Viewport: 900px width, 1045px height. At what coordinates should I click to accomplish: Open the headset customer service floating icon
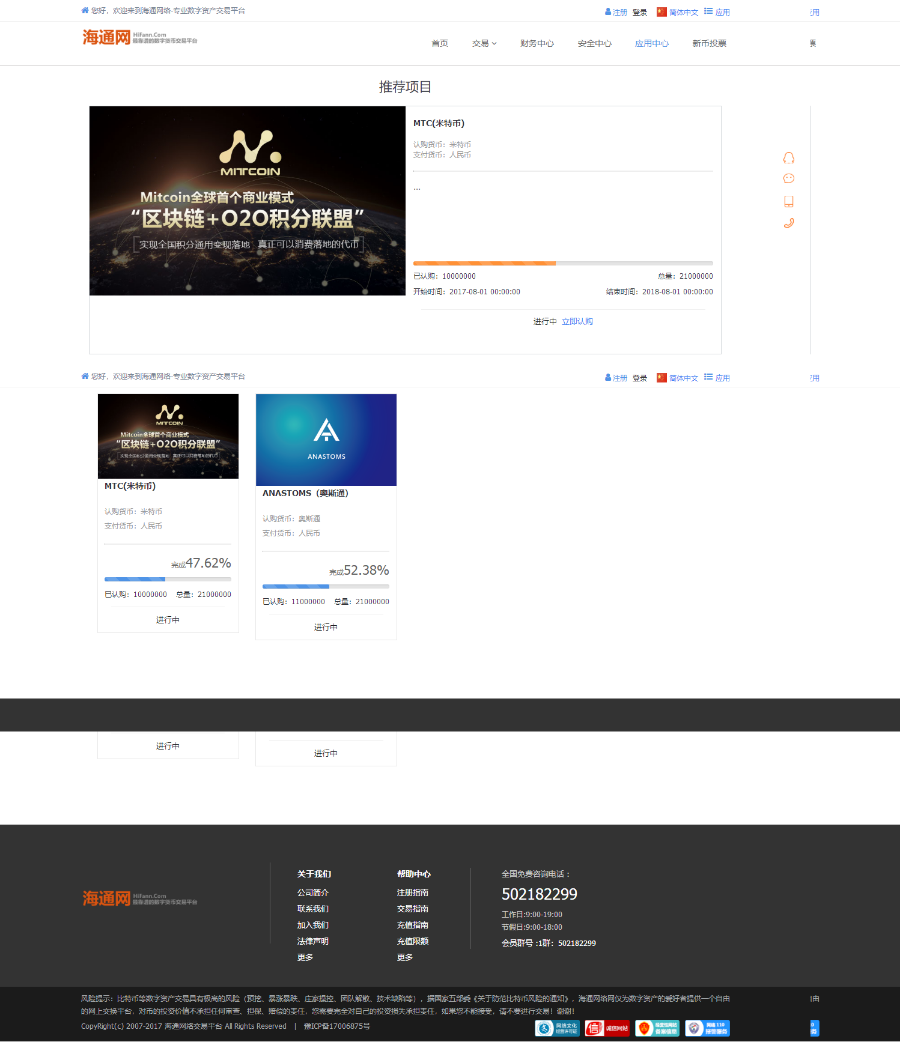pos(789,158)
